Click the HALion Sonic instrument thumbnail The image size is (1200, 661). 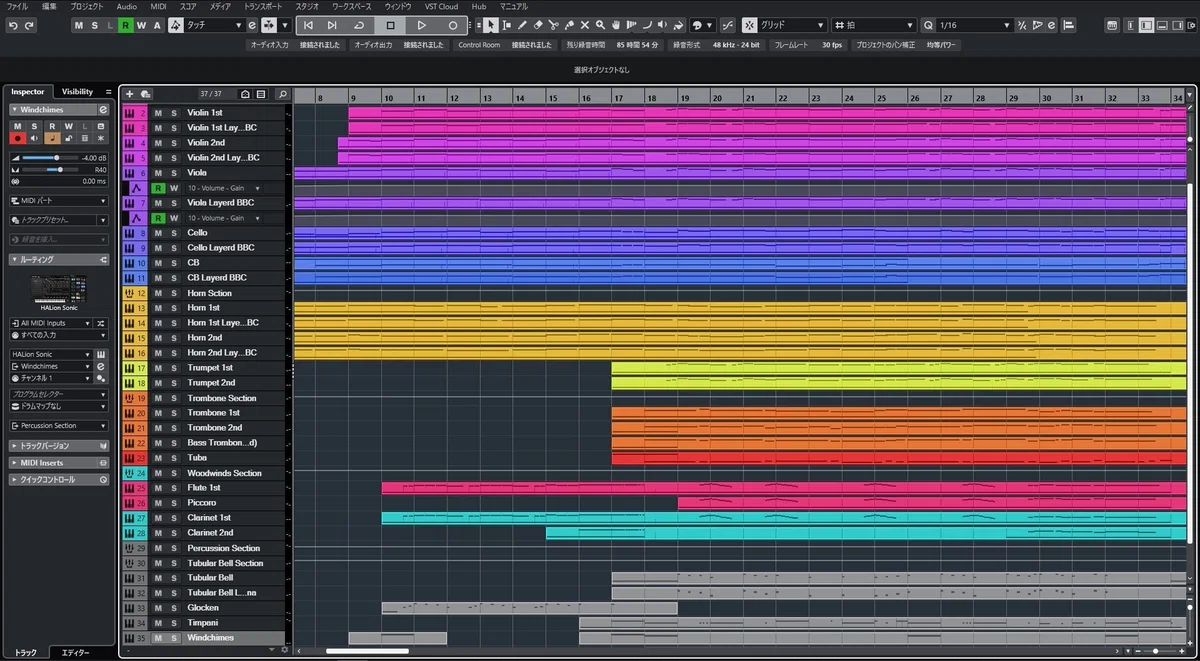60,291
